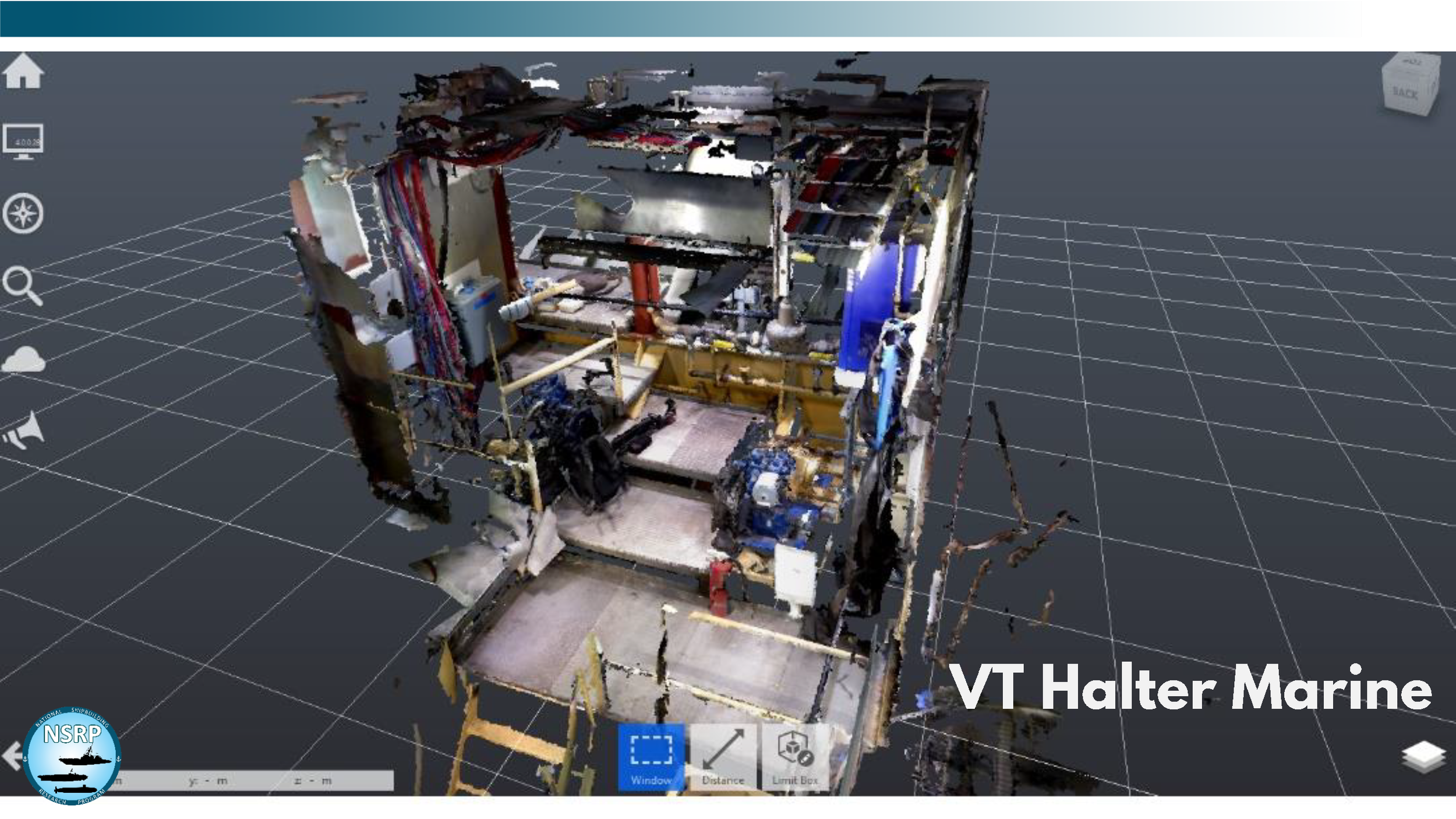Open the stacked layers icon
The height and width of the screenshot is (819, 1456).
(x=1423, y=757)
